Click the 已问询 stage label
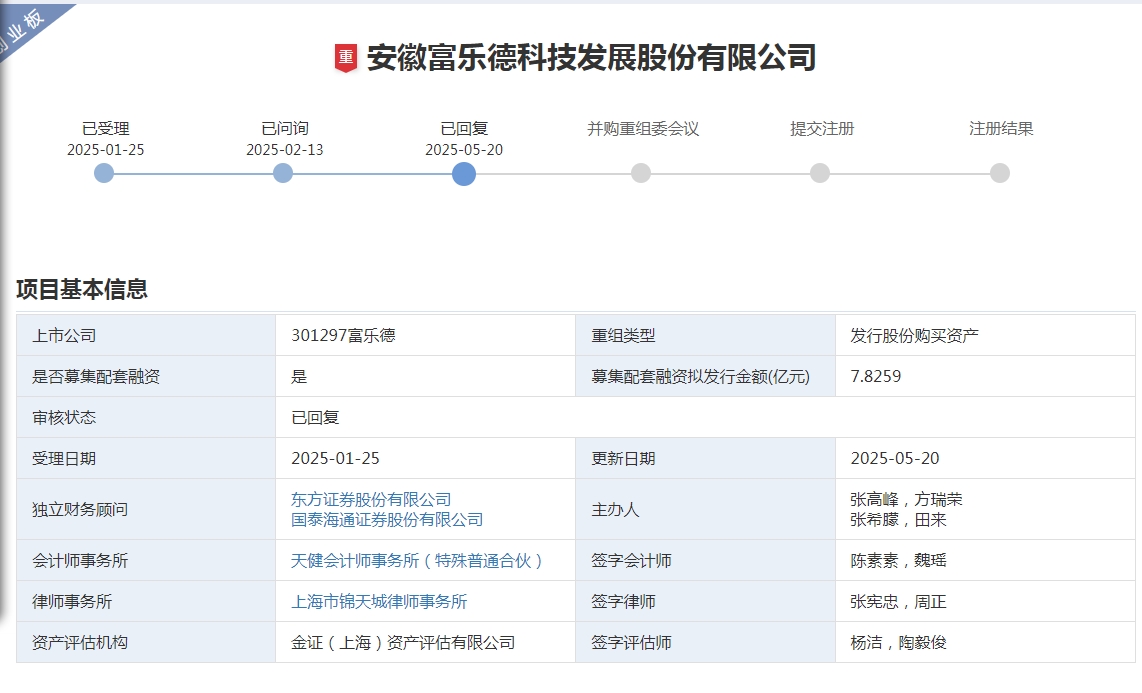Viewport: 1142px width, 693px height. click(x=285, y=129)
